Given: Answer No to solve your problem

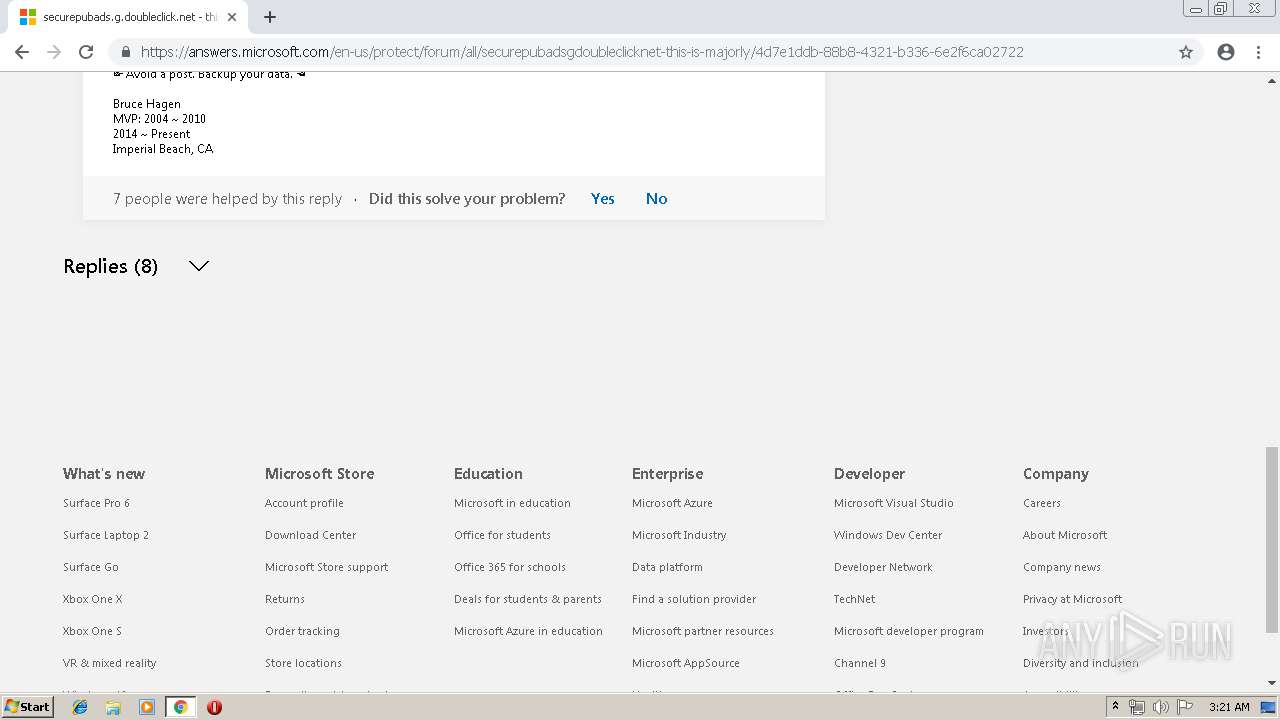Looking at the screenshot, I should (x=656, y=199).
